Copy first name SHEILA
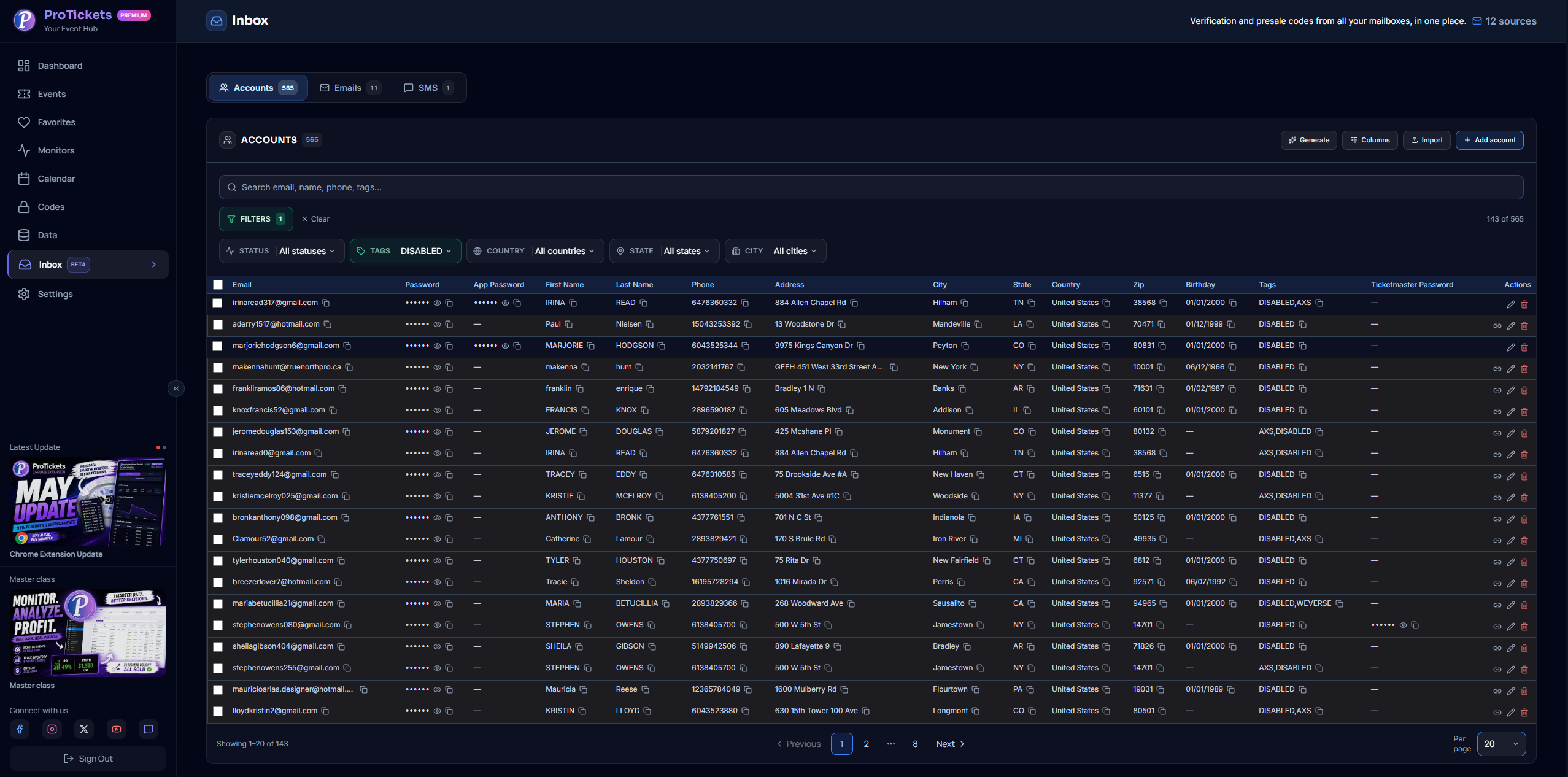Screen dimensions: 1568x777 (x=579, y=647)
